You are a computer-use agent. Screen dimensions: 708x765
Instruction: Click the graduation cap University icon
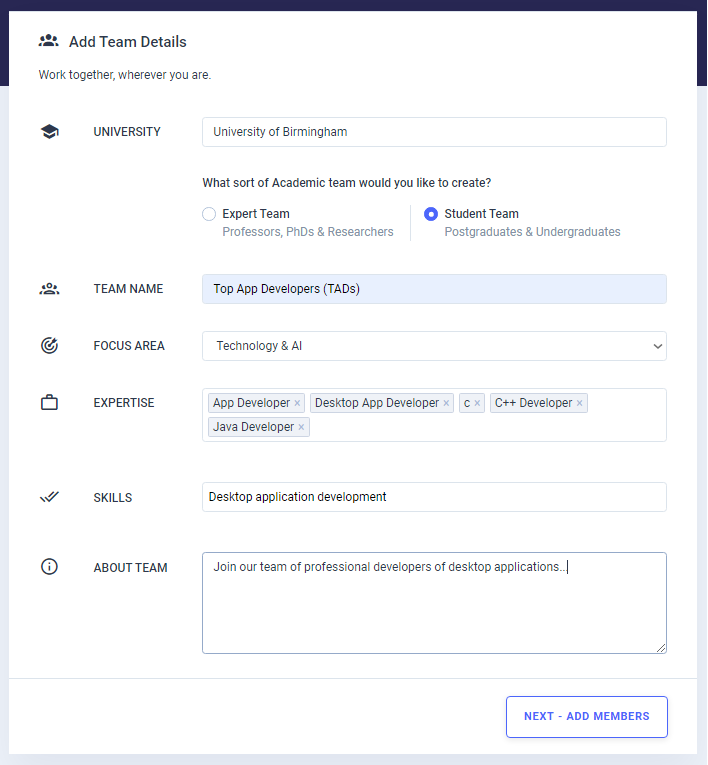point(49,132)
